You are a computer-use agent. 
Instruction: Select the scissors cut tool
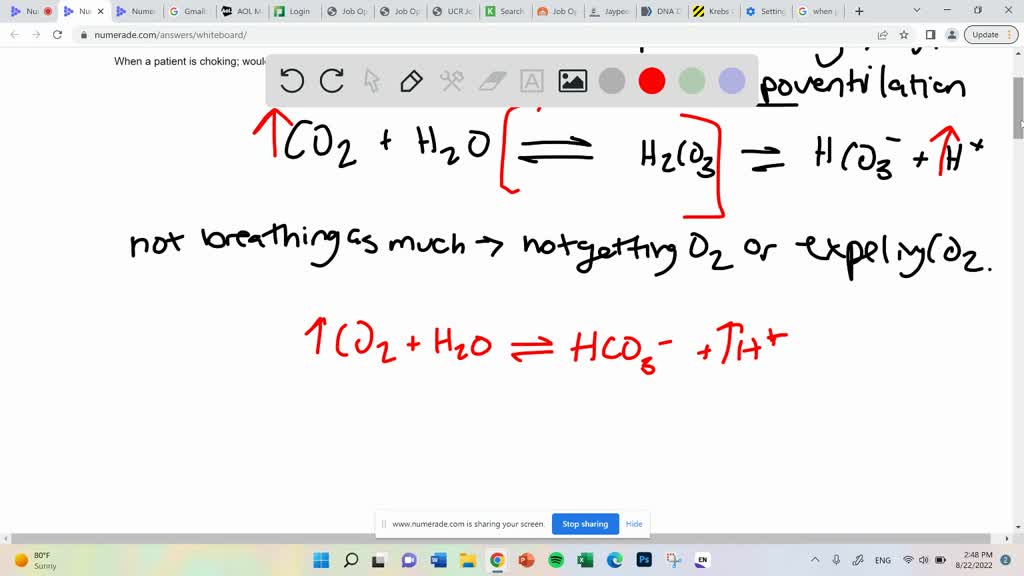452,81
